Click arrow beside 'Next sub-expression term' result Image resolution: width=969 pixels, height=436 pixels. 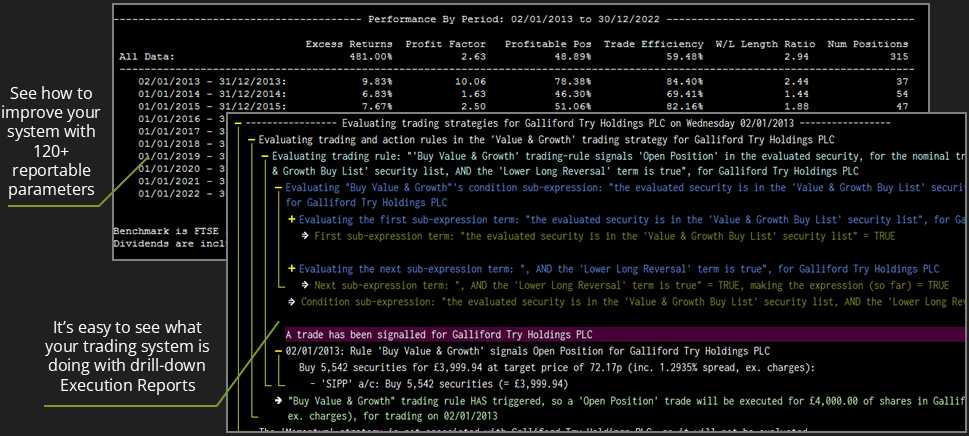point(306,284)
